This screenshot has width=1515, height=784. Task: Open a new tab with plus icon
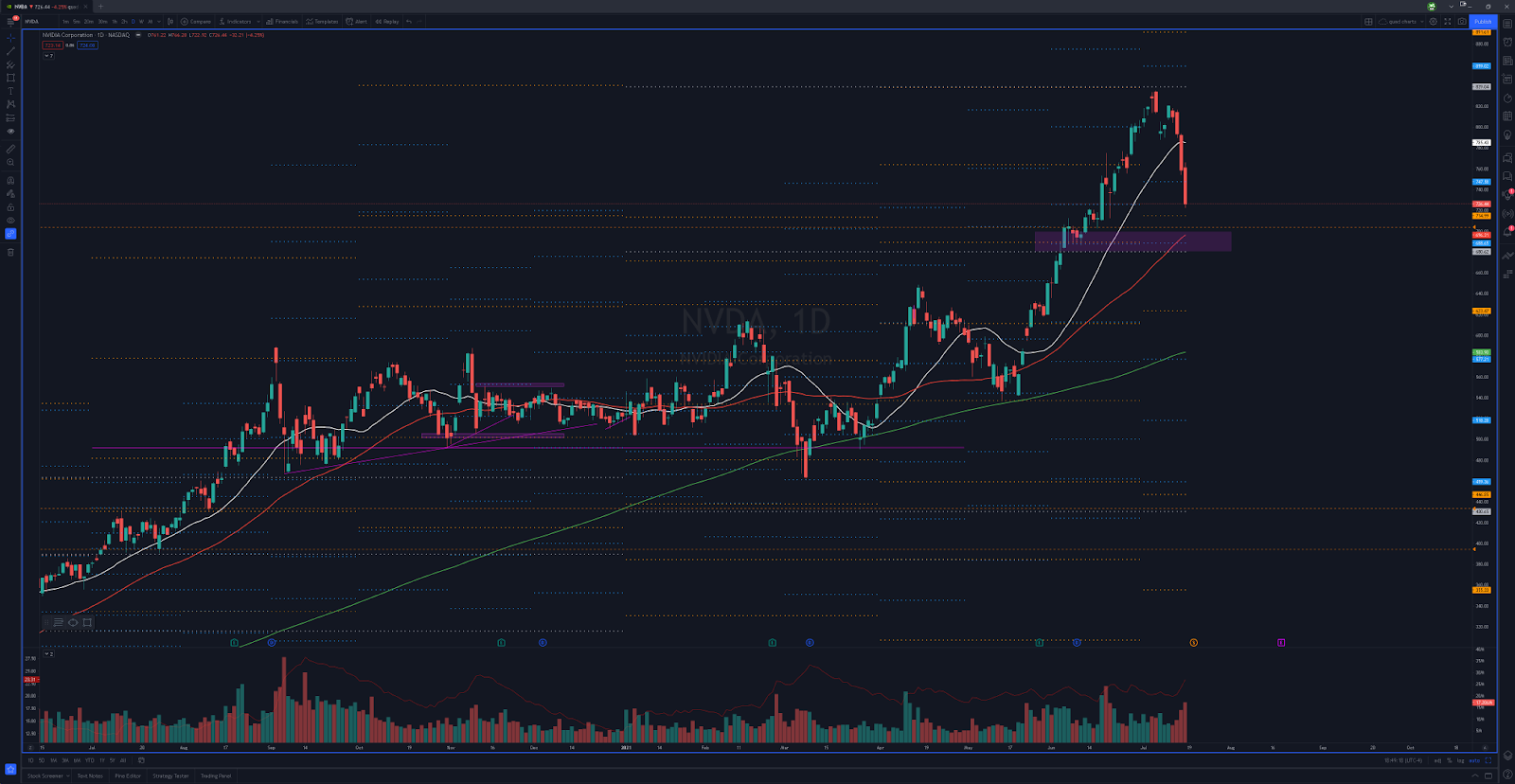100,7
